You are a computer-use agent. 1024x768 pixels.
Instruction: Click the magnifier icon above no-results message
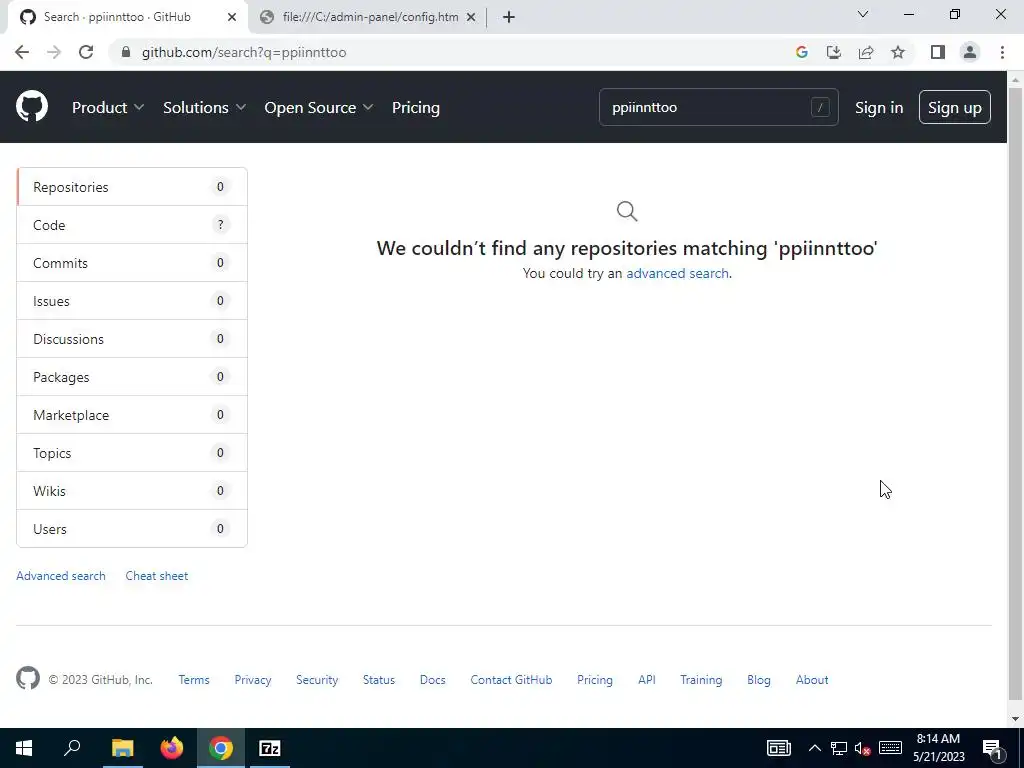pyautogui.click(x=627, y=211)
